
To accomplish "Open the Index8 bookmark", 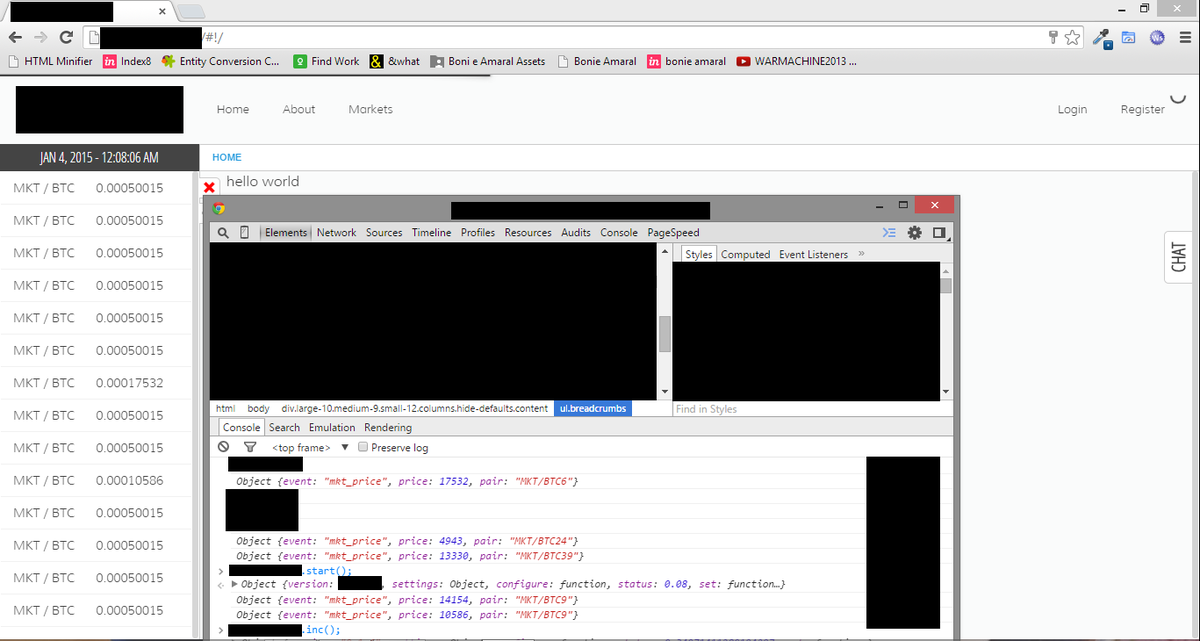I will 127,61.
